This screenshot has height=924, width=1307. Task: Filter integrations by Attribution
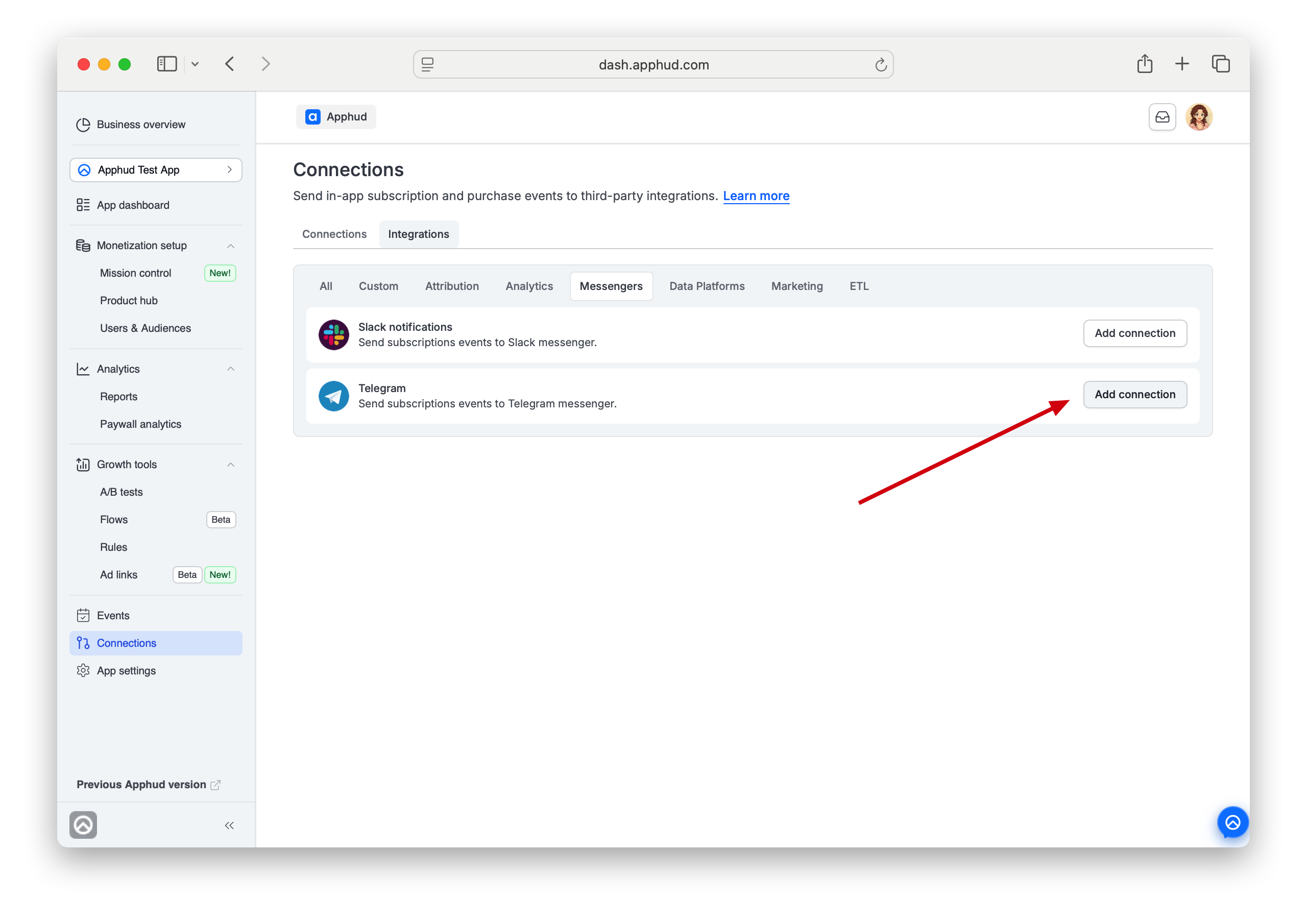(x=452, y=286)
